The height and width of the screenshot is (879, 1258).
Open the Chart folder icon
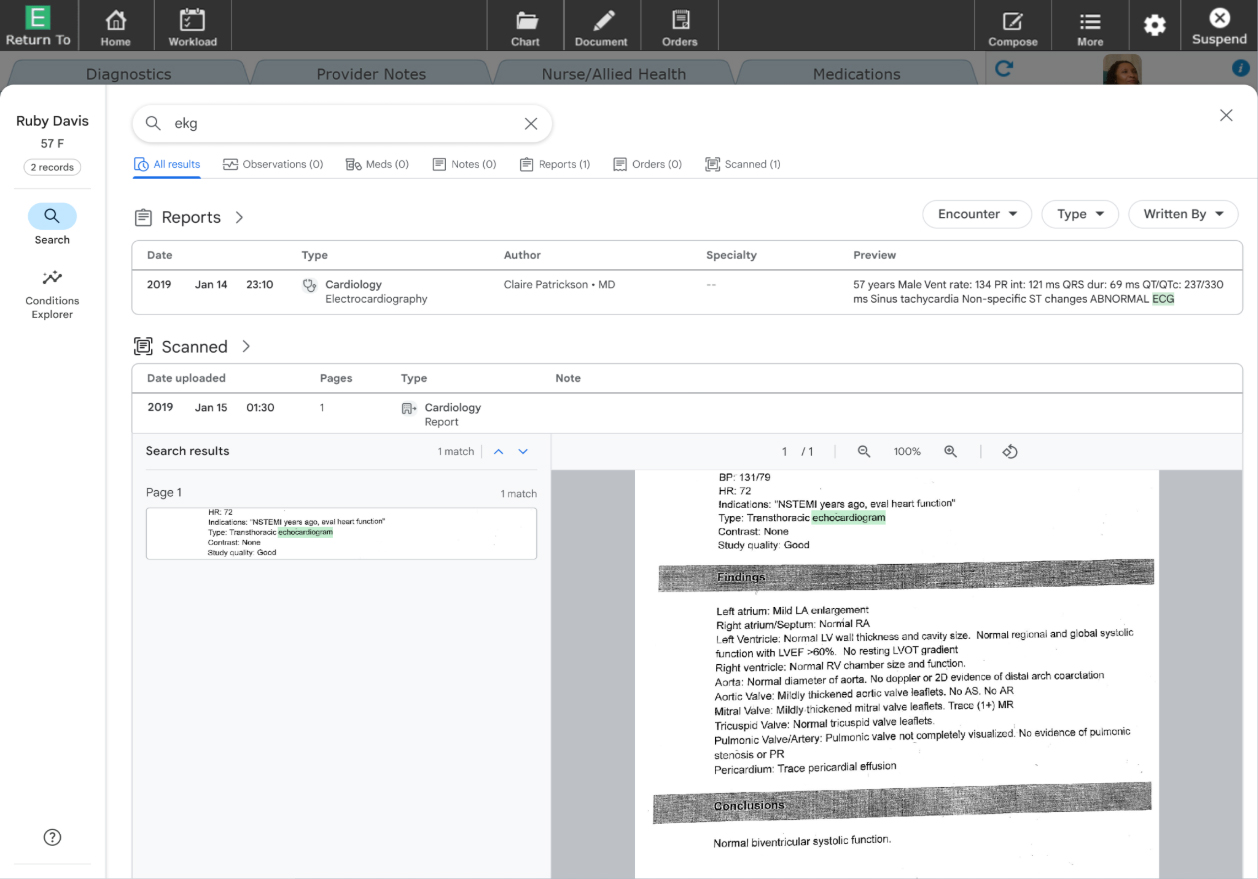525,26
